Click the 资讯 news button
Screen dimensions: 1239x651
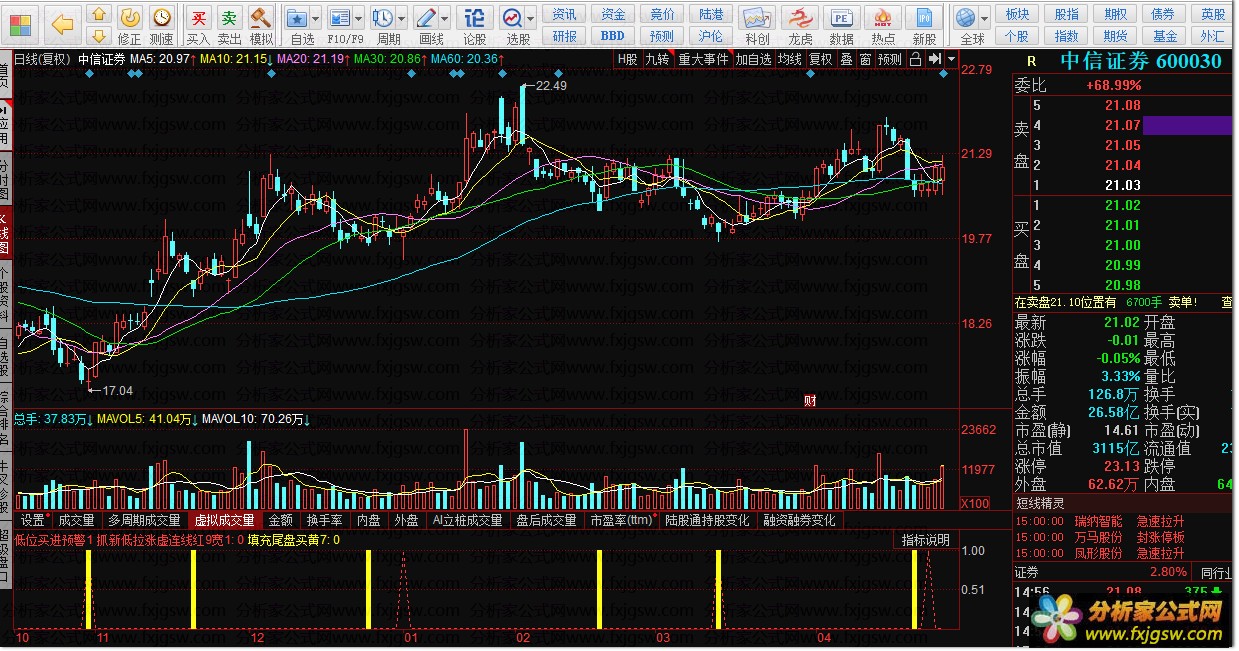(x=565, y=14)
